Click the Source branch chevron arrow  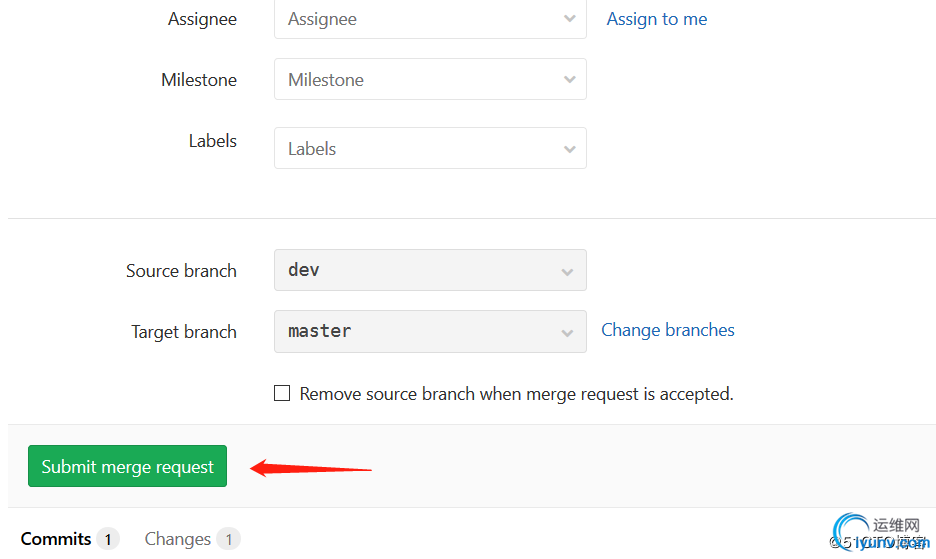click(x=567, y=272)
